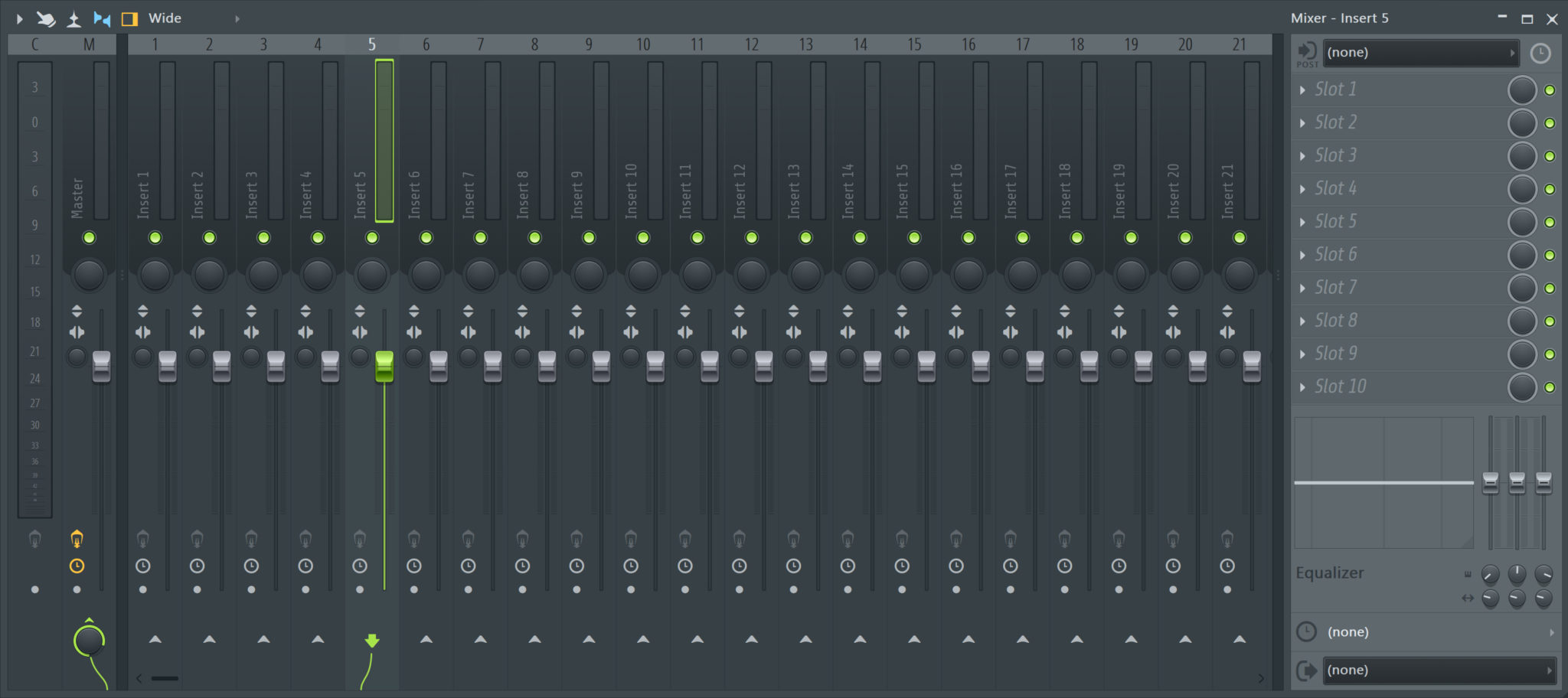
Task: Click the stereo separation speaker icon in the toolbar
Action: pyautogui.click(x=101, y=18)
